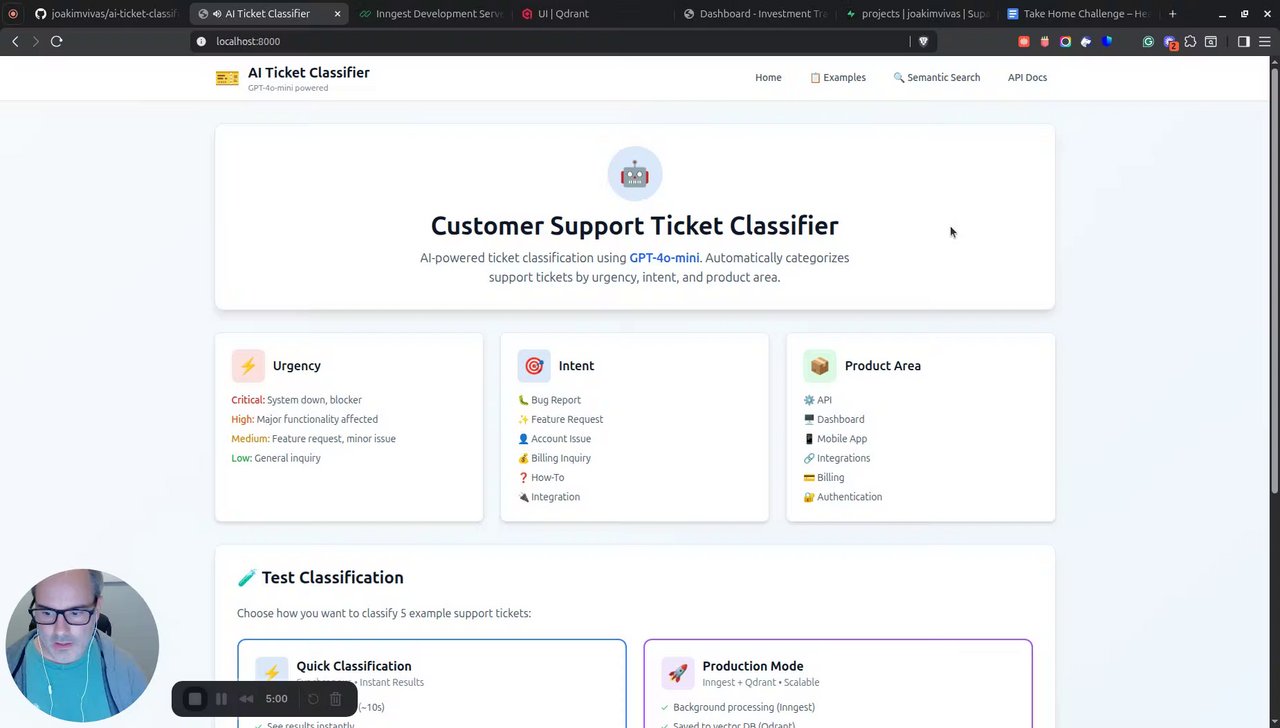Click the Grammarly extension icon
This screenshot has width=1280, height=728.
1148,41
